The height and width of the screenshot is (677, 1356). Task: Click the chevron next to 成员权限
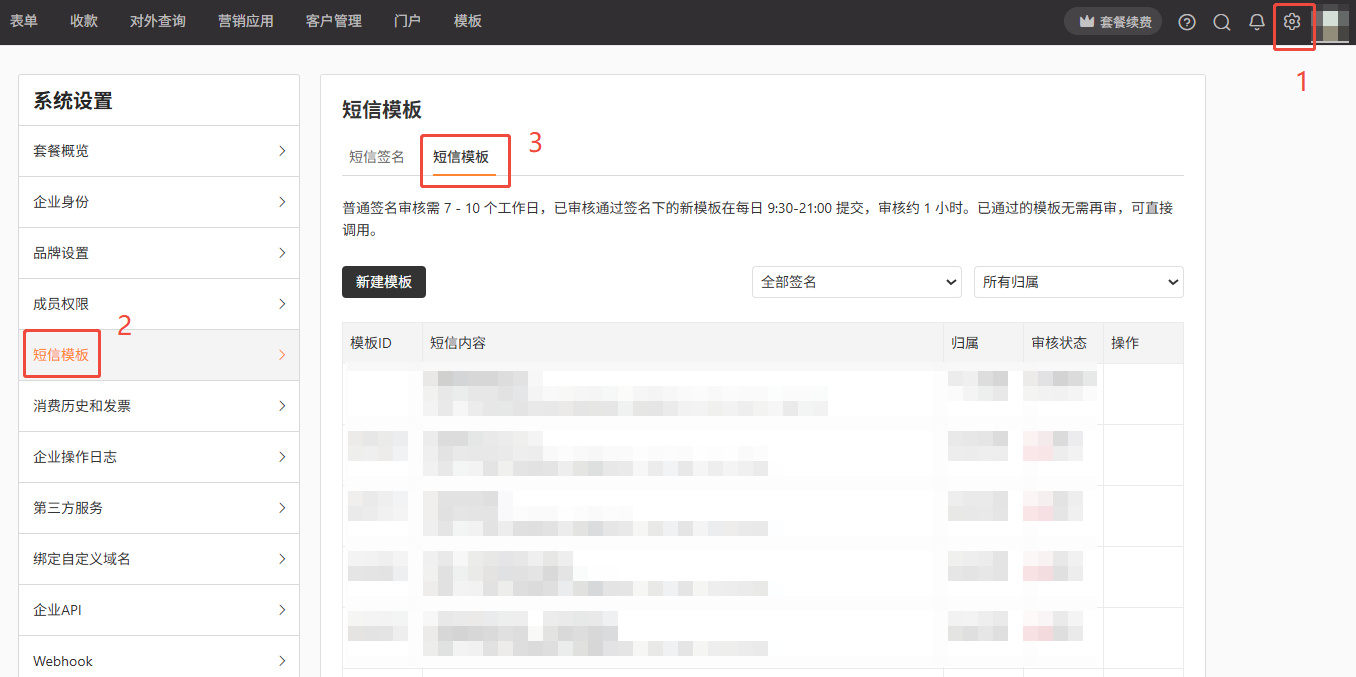[282, 304]
